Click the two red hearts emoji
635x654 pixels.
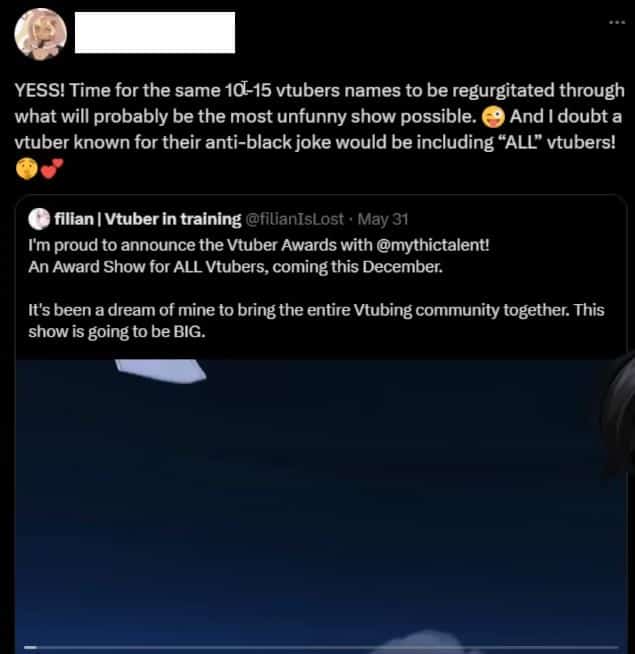[52, 169]
